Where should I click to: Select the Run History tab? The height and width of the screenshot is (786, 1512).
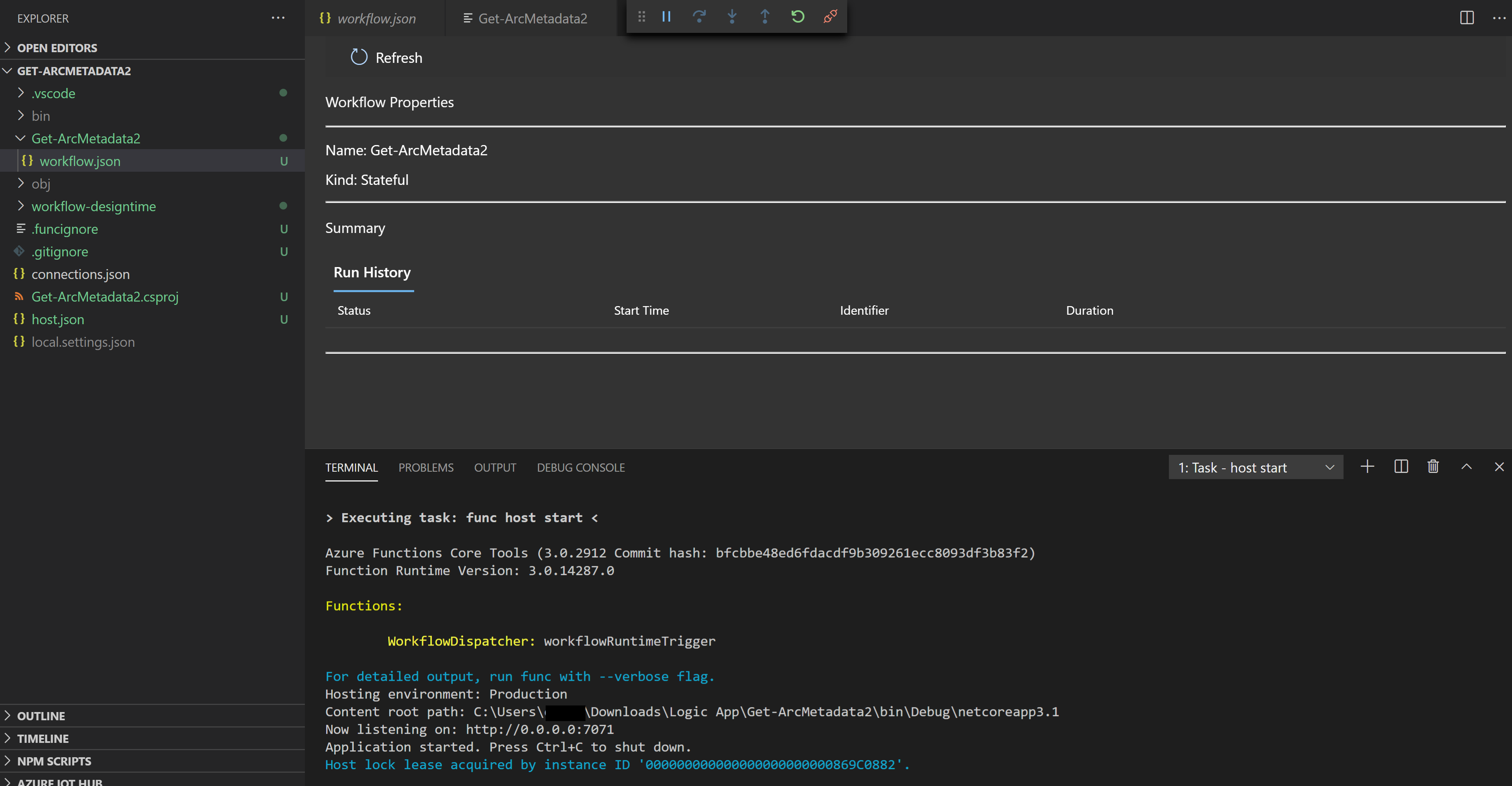372,272
